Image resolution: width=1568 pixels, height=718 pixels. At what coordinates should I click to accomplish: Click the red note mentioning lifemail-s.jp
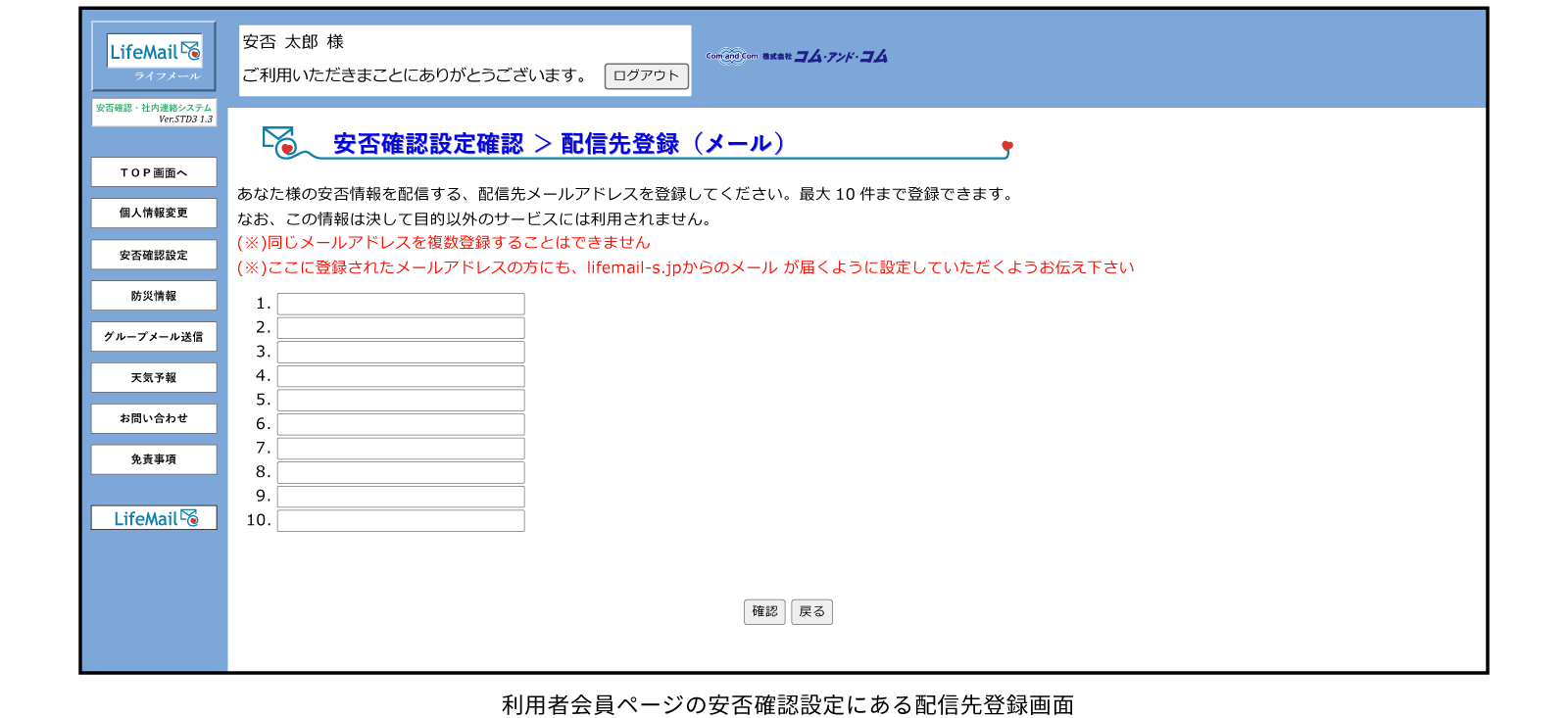tap(686, 267)
